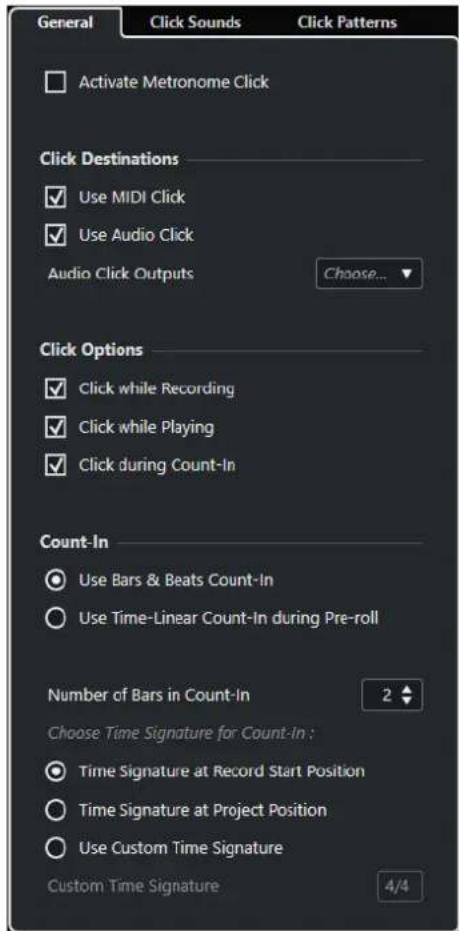
Task: Turn off Click during Count-In
Action: coord(56,465)
